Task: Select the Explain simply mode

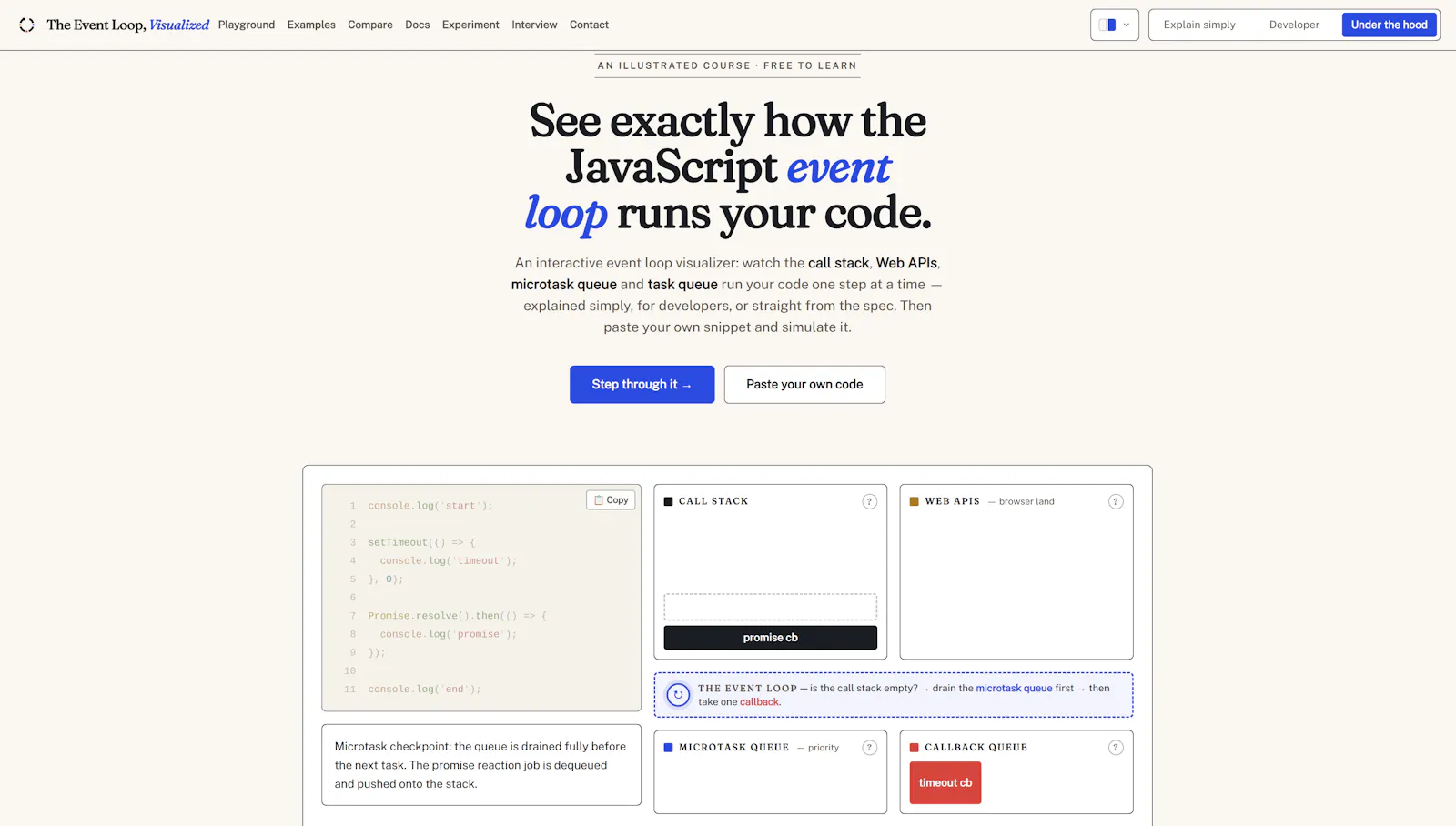Action: pyautogui.click(x=1199, y=25)
